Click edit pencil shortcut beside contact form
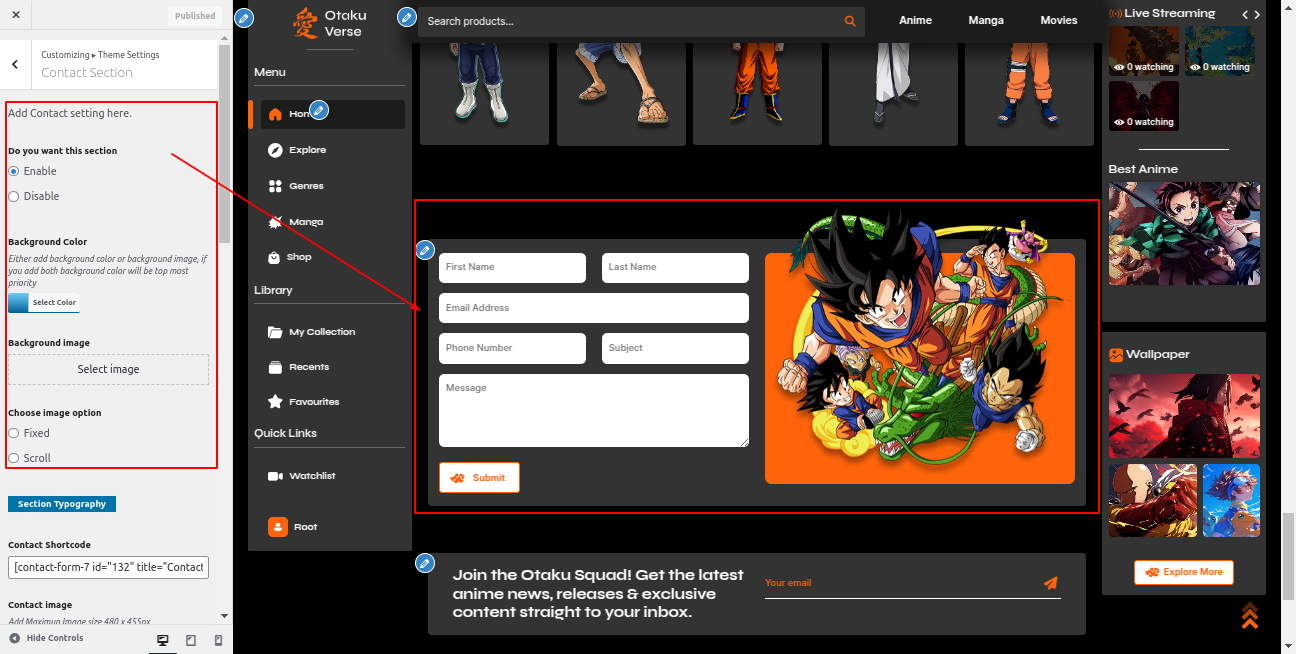 pyautogui.click(x=425, y=250)
